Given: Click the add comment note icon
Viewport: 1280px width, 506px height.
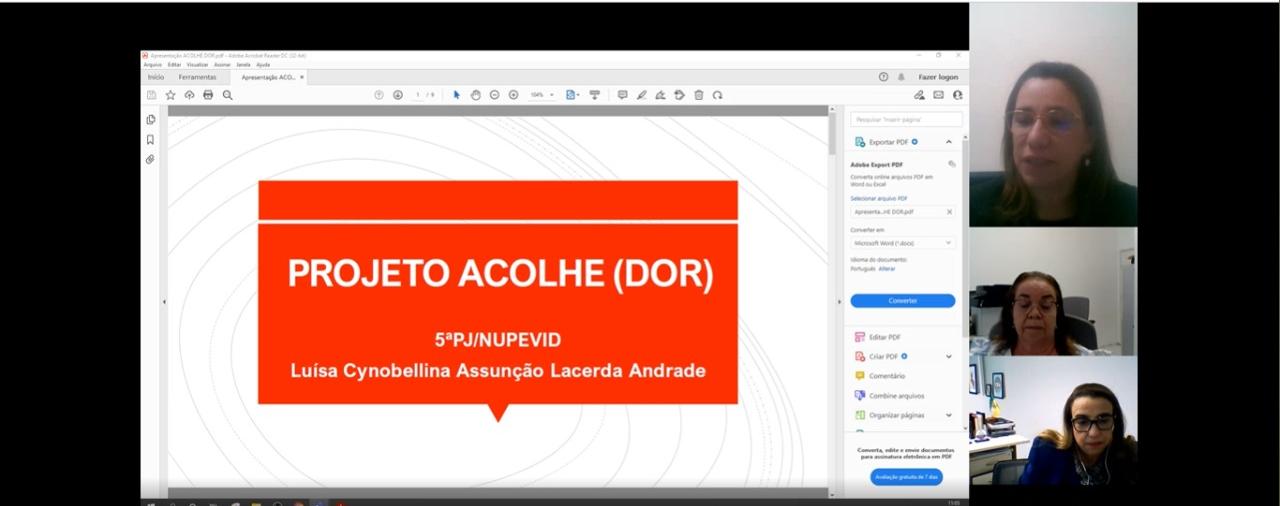Looking at the screenshot, I should click(622, 95).
